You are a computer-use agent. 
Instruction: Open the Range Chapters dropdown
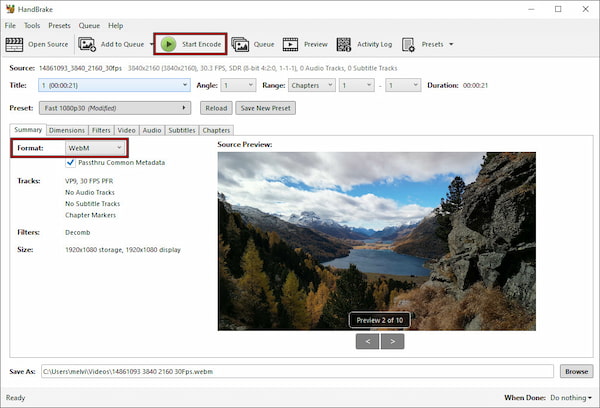pos(311,85)
